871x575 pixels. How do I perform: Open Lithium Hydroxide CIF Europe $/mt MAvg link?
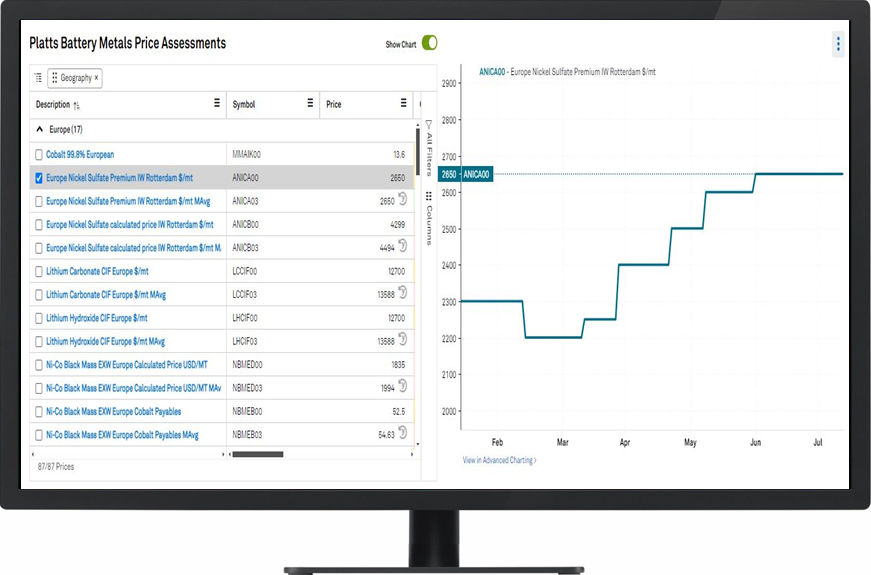click(106, 341)
